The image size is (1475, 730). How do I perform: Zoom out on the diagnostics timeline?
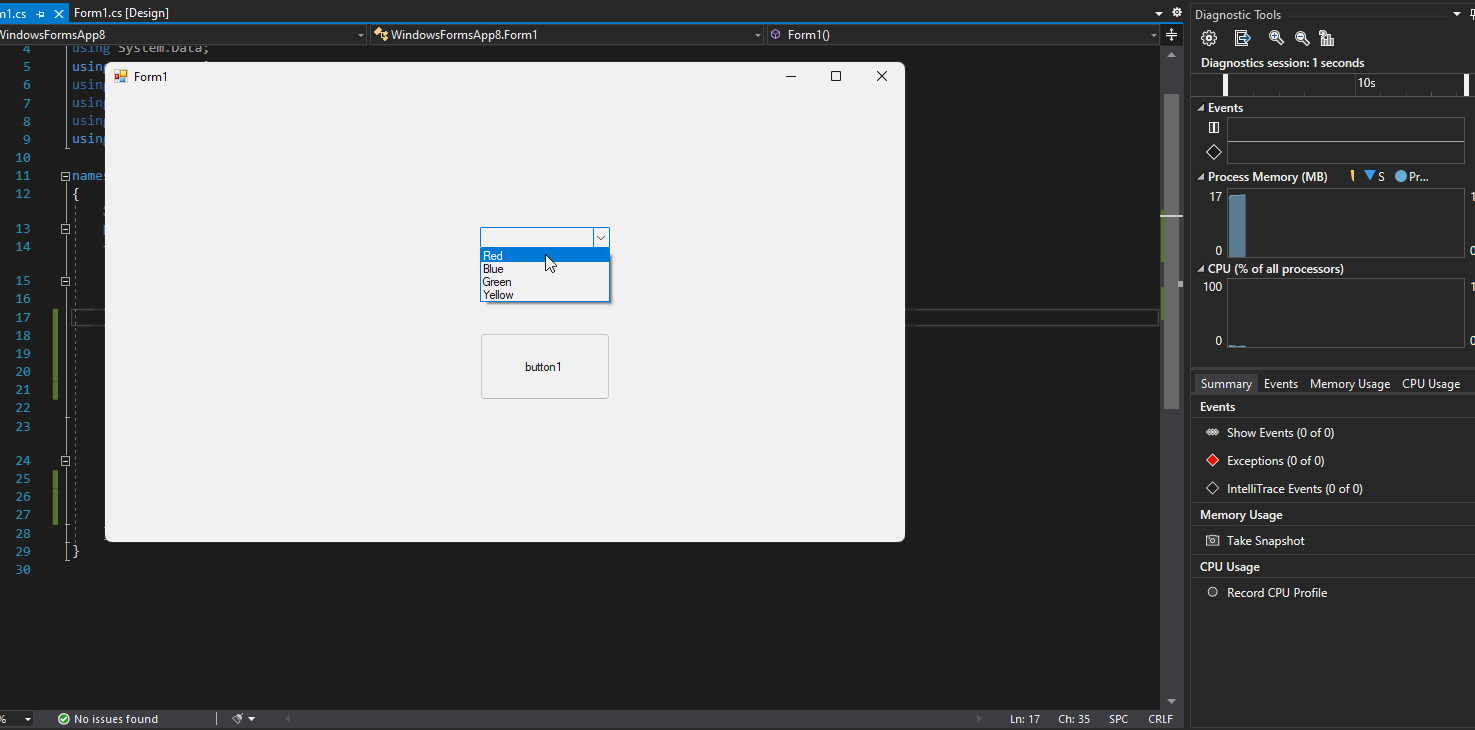1302,38
